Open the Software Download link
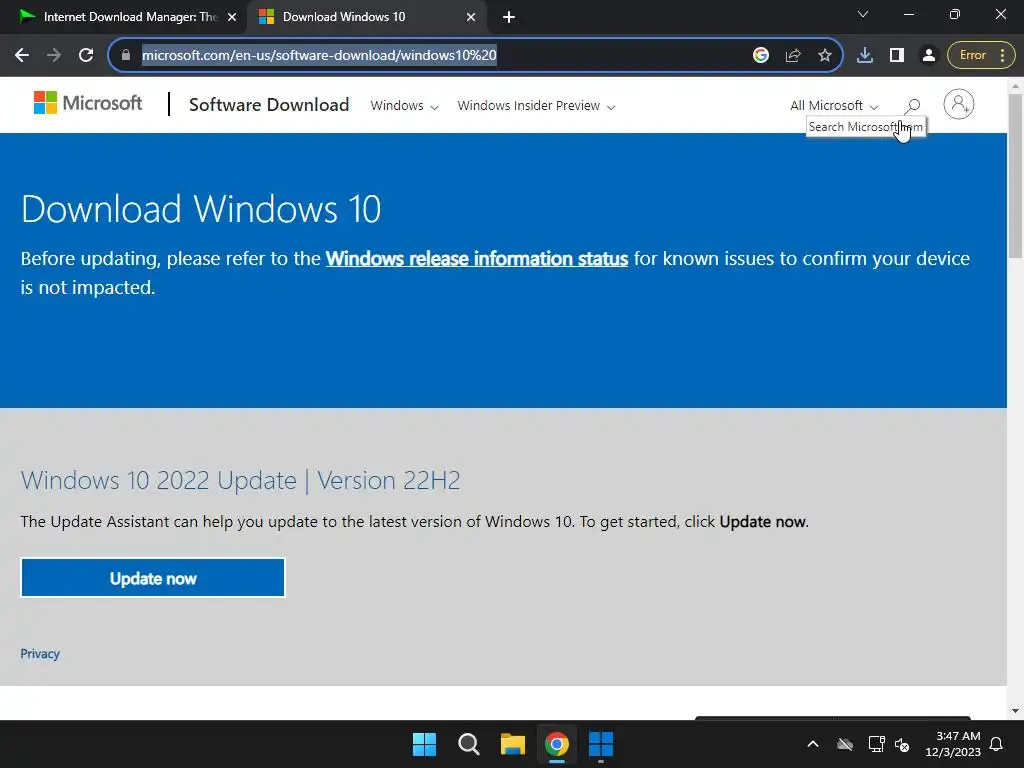Viewport: 1024px width, 768px height. [269, 104]
